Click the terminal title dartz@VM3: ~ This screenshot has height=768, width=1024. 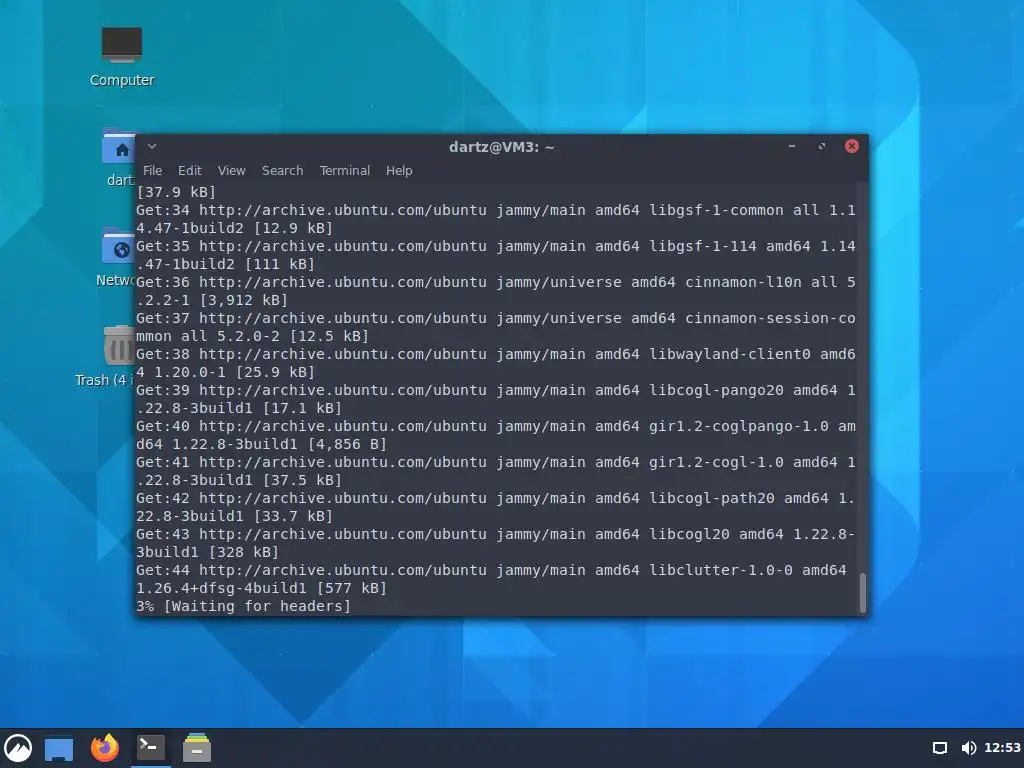point(502,147)
